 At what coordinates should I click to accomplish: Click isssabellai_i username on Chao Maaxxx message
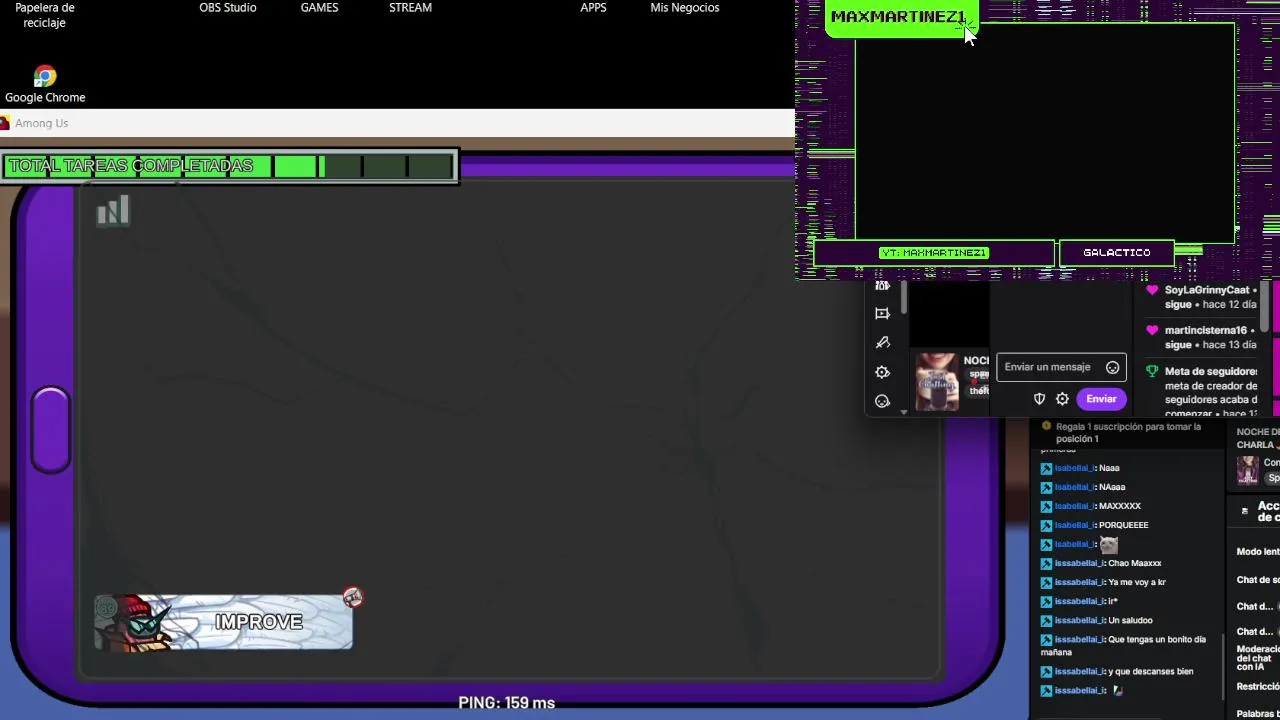point(1080,563)
